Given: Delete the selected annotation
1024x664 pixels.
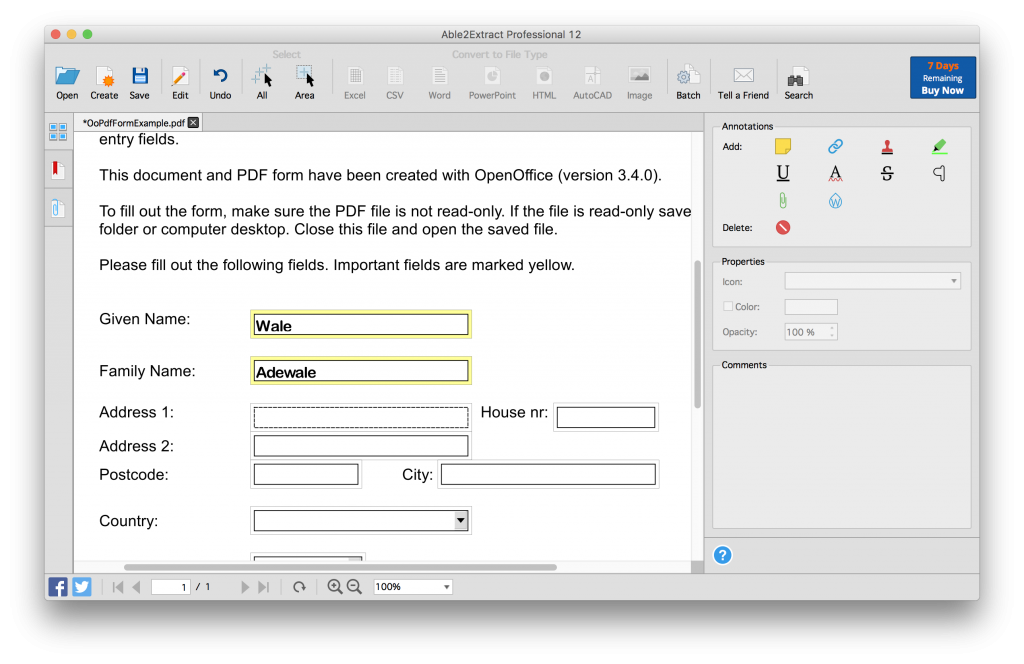Looking at the screenshot, I should pos(783,227).
